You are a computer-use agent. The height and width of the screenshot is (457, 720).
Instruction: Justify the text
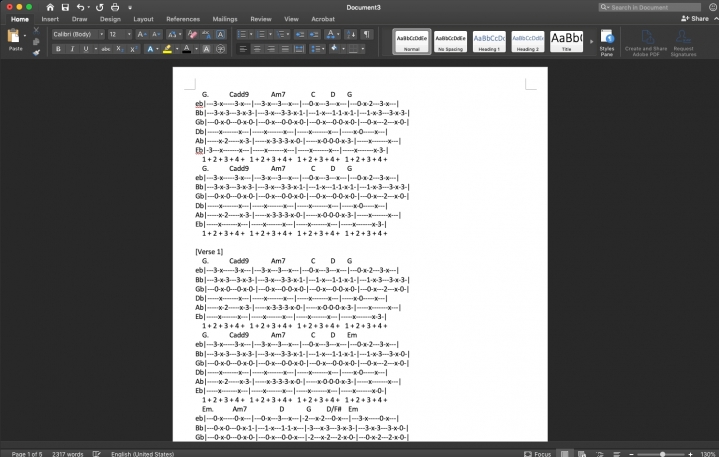(x=285, y=49)
